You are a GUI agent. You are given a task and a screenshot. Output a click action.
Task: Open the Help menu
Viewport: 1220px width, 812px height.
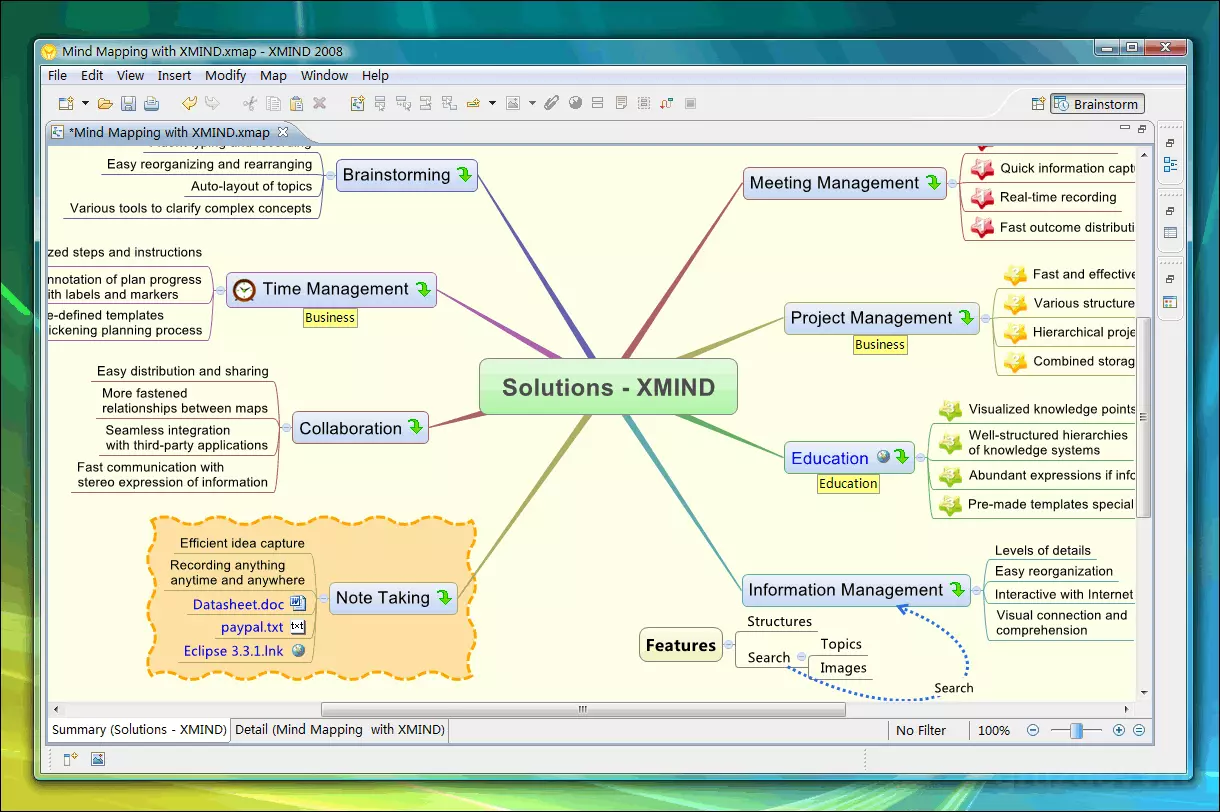(x=375, y=75)
